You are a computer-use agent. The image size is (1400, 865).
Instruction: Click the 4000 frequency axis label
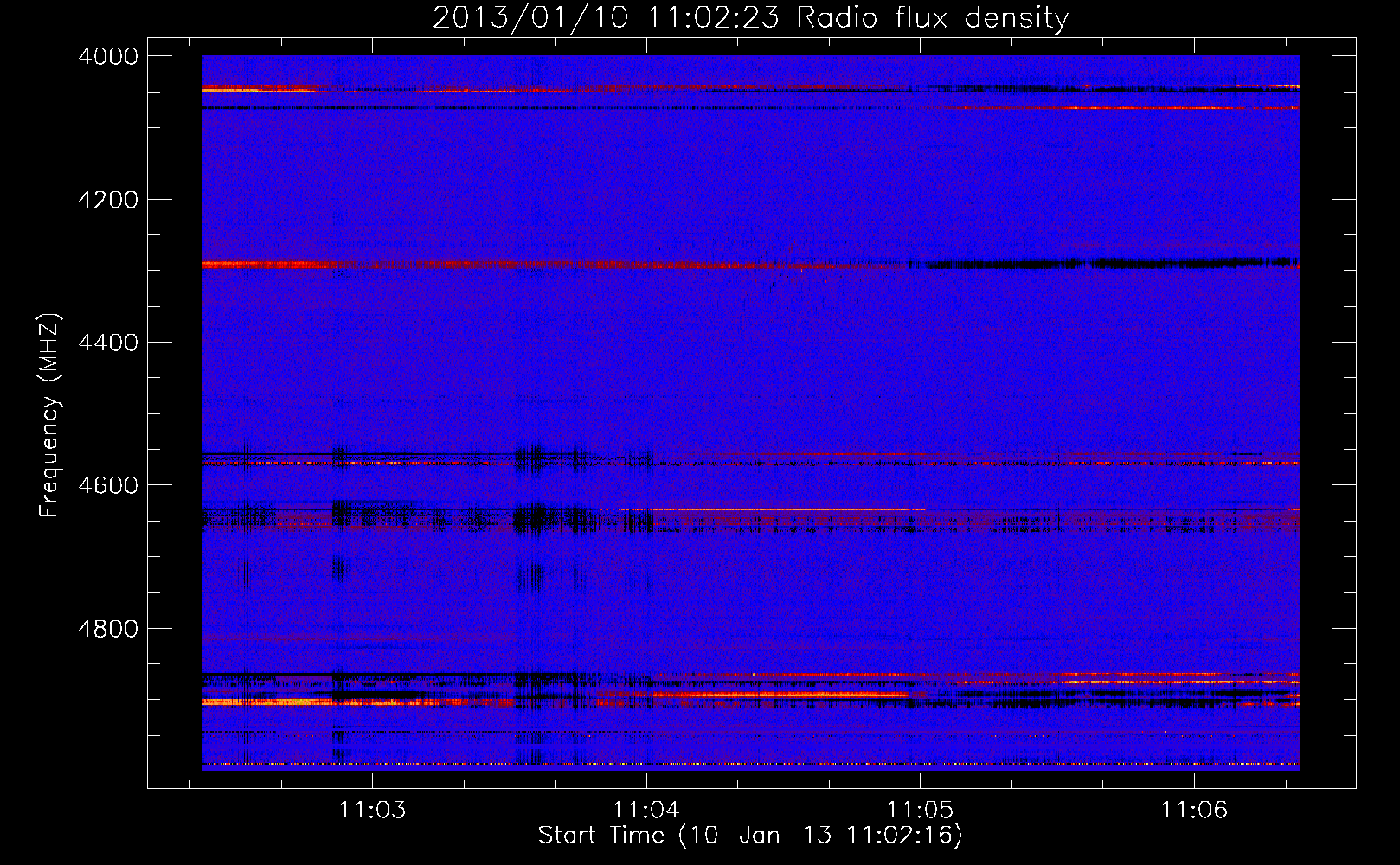(108, 56)
